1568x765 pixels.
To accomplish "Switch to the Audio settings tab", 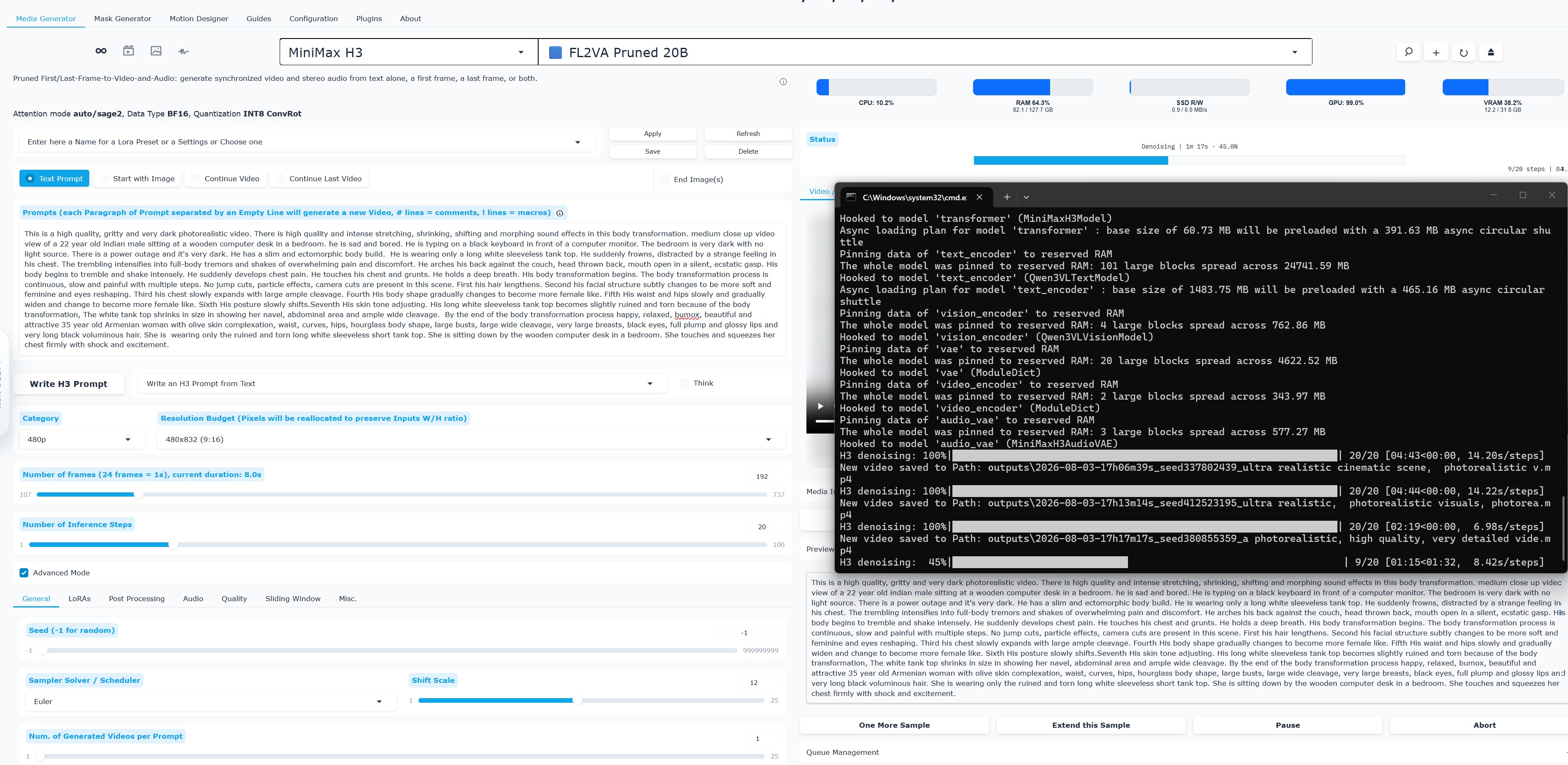I will click(x=193, y=599).
